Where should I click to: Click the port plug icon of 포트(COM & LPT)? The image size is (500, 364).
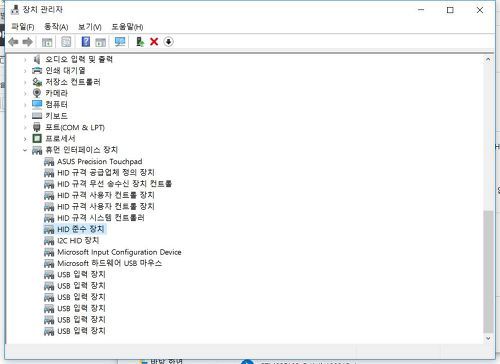(37, 127)
